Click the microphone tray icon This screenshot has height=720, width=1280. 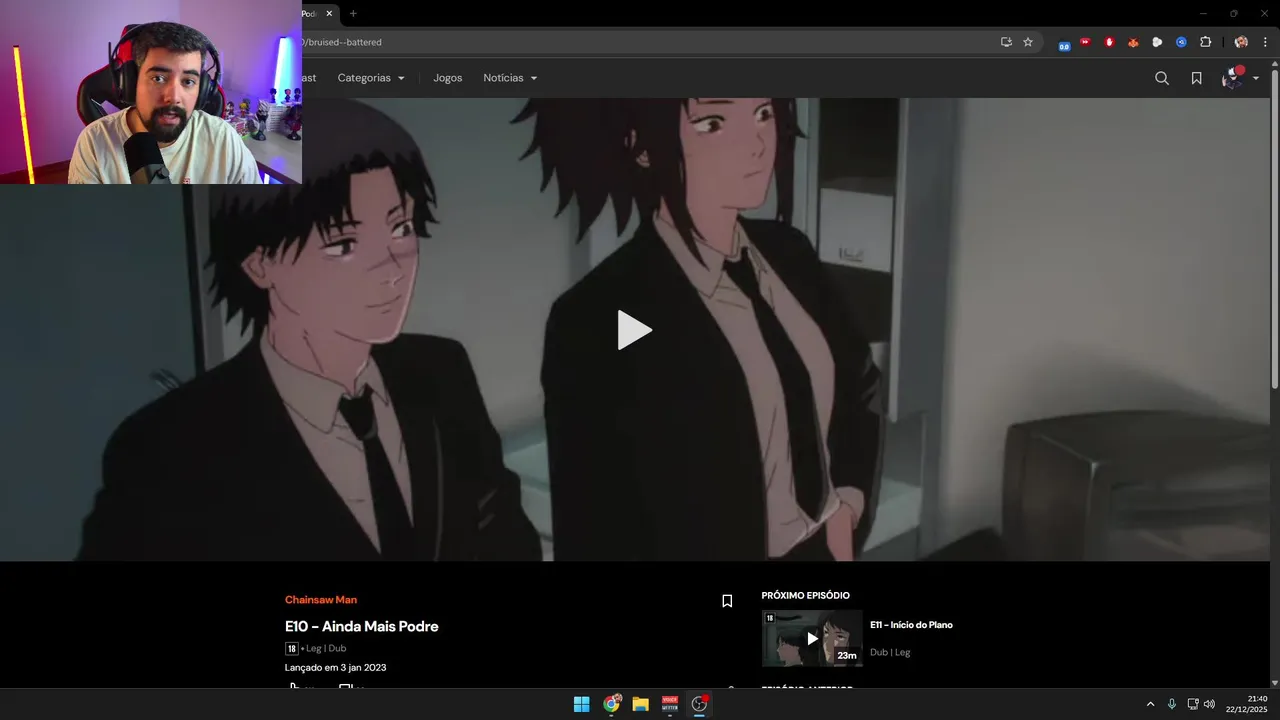1172,704
